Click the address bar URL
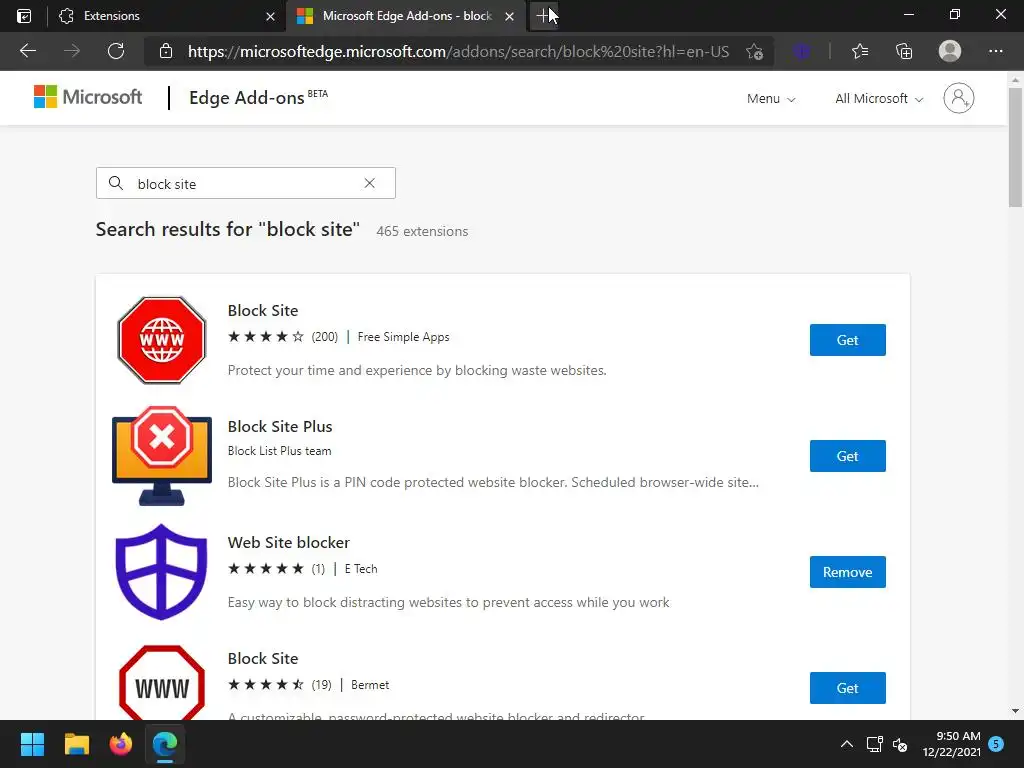Image resolution: width=1024 pixels, height=768 pixels. (458, 52)
